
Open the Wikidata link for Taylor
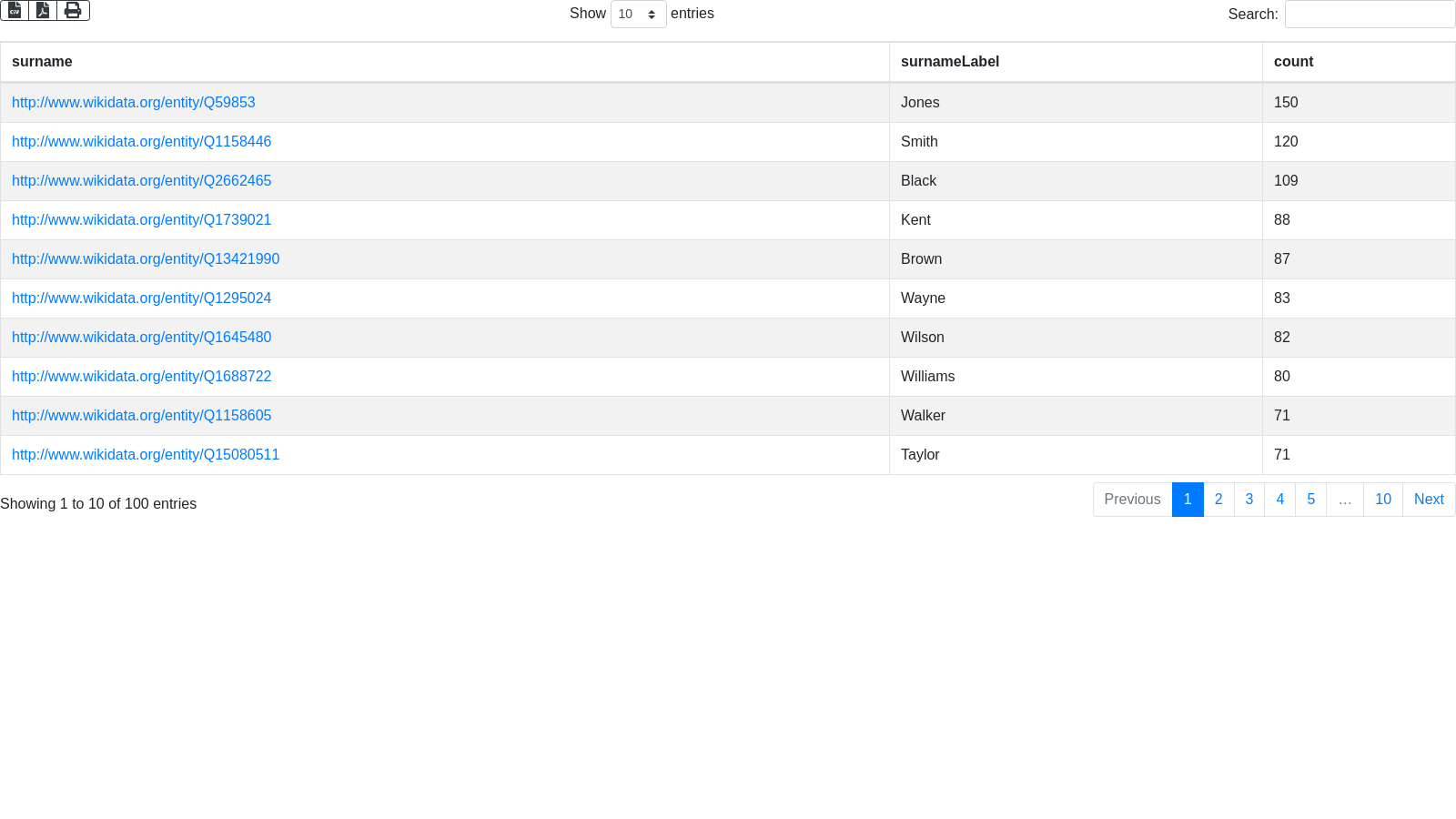click(x=146, y=455)
